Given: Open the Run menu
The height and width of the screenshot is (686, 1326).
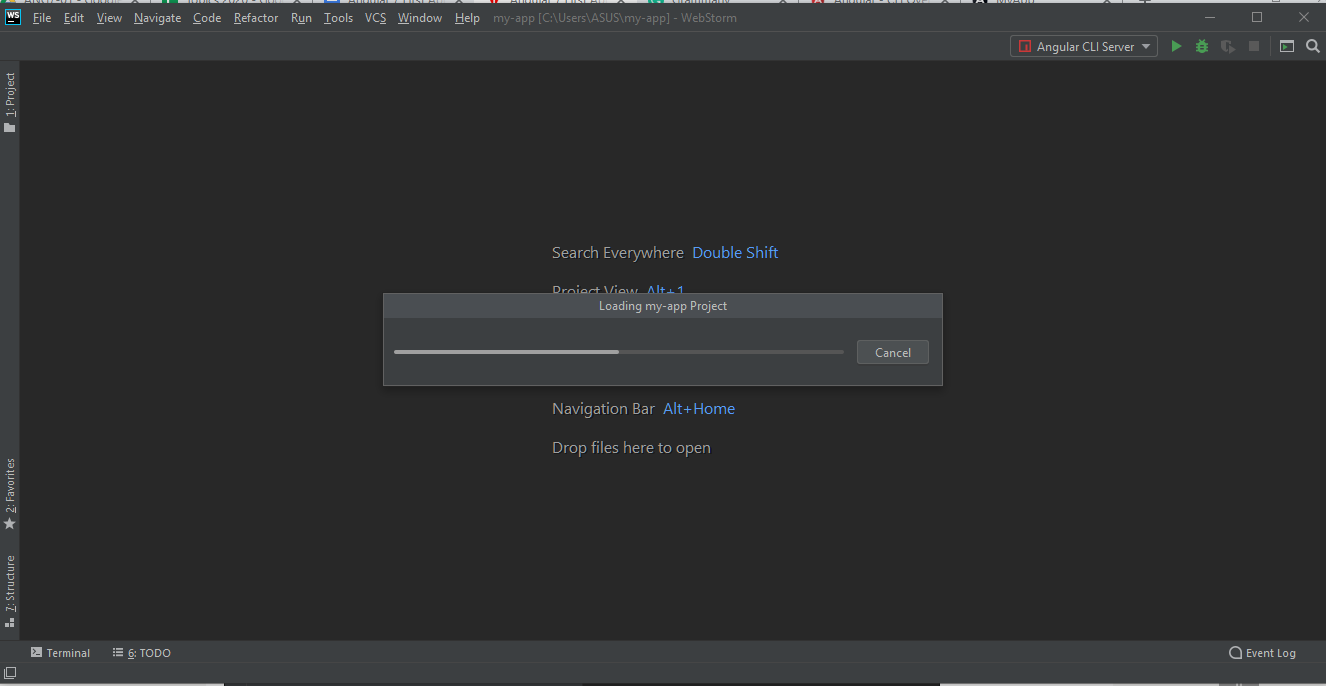Looking at the screenshot, I should point(301,18).
